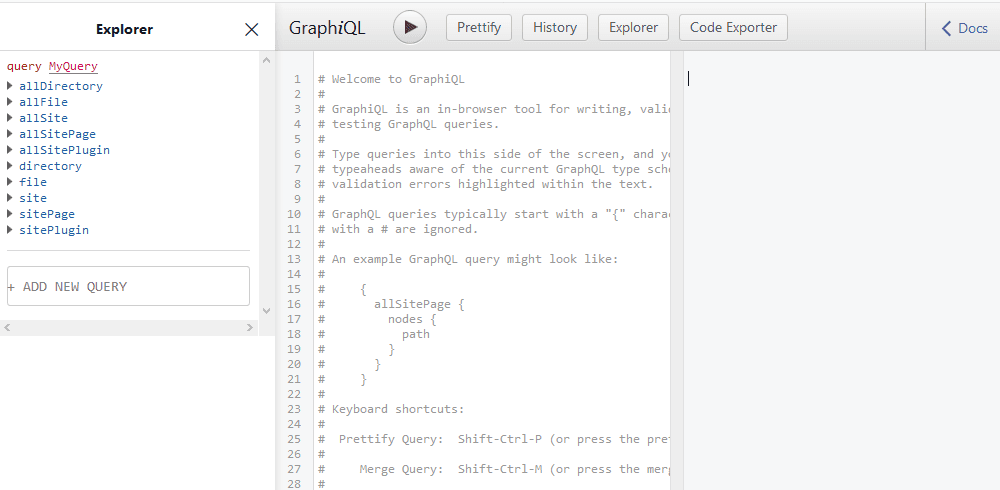The width and height of the screenshot is (1000, 490).
Task: Click the ADD NEW QUERY box
Action: (128, 286)
